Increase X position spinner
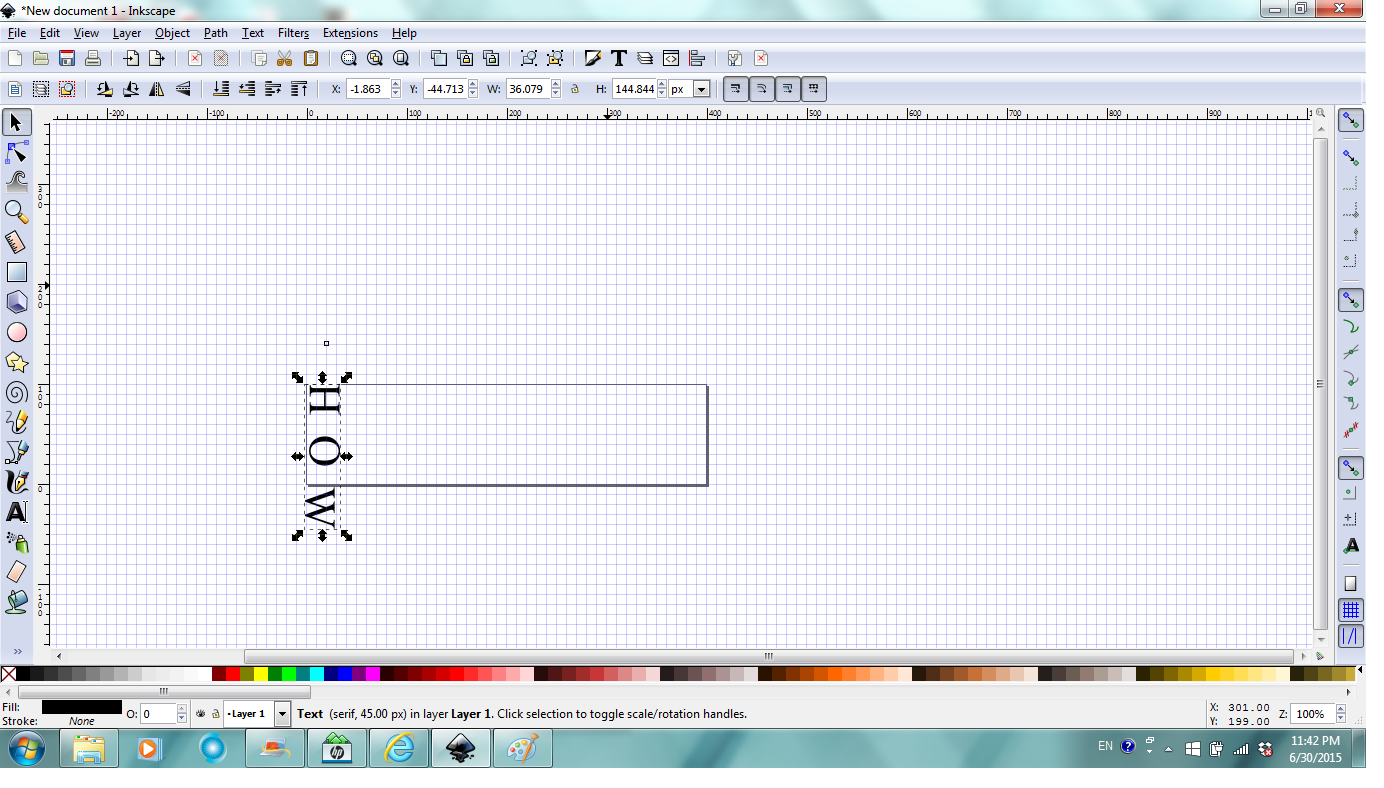Viewport: 1384px width, 788px height. (396, 85)
